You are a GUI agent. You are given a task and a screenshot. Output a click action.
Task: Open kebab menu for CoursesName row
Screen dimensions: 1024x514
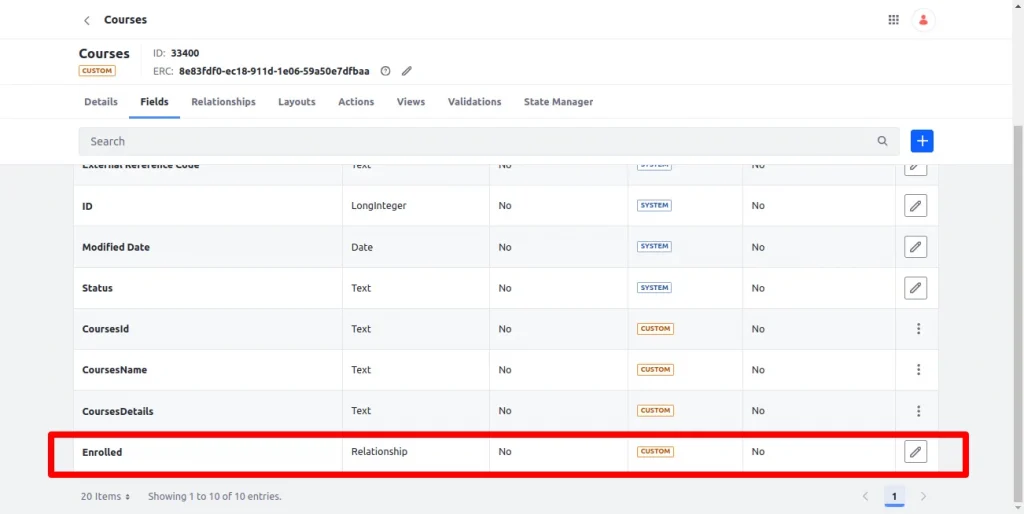918,370
